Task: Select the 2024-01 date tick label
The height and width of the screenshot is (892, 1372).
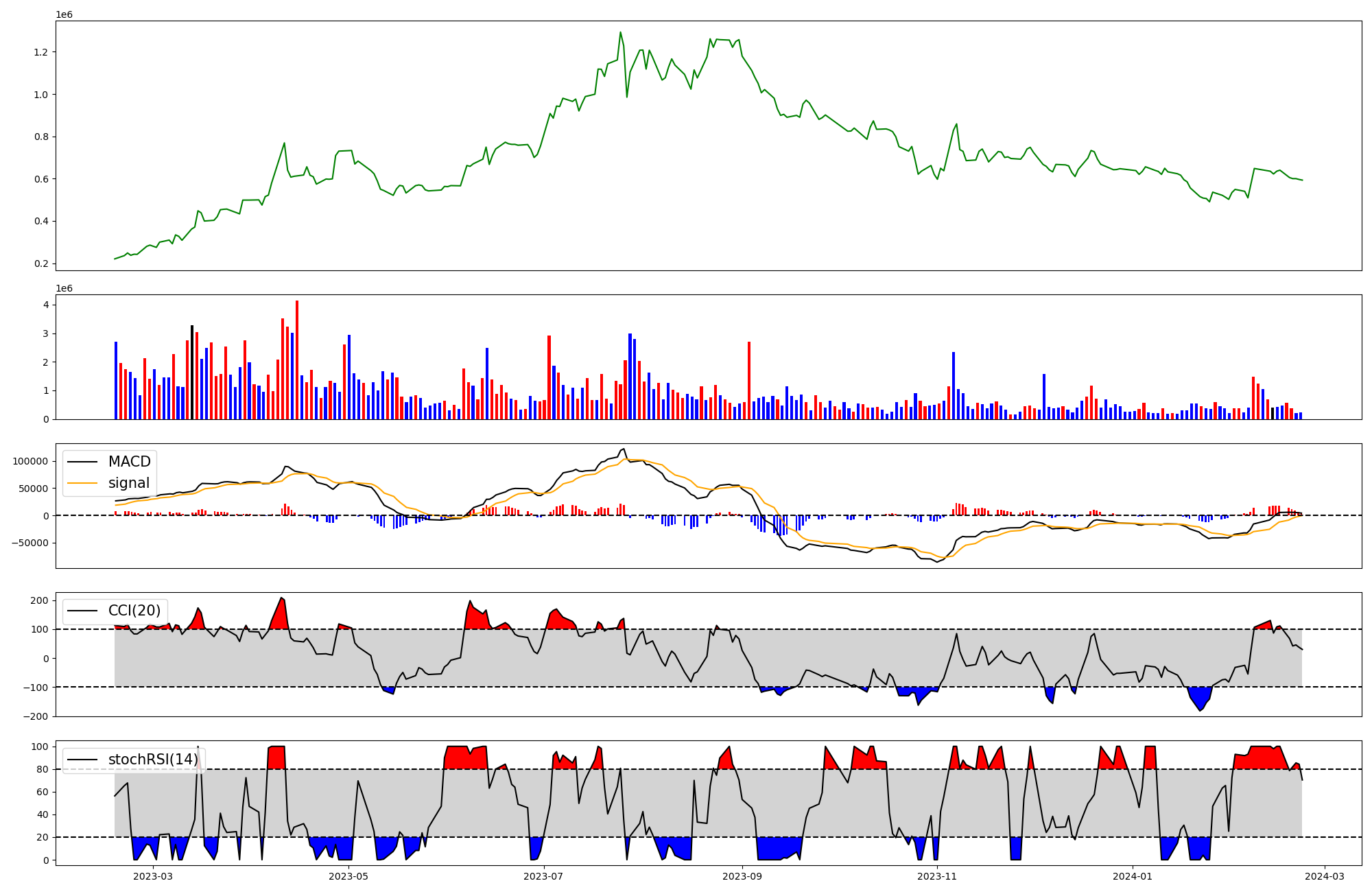Action: pyautogui.click(x=1132, y=876)
